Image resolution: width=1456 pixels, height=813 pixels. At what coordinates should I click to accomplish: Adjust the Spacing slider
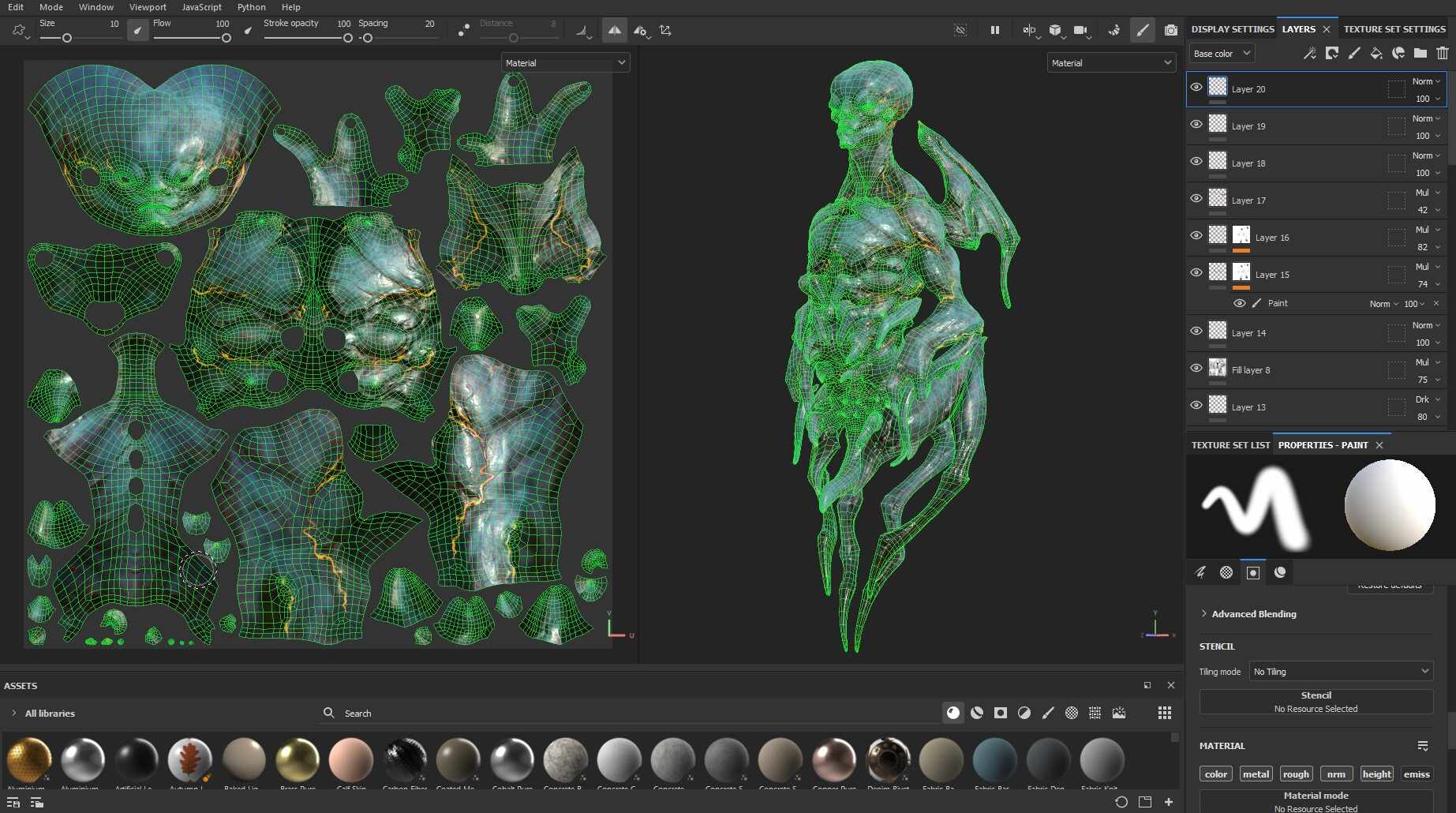click(x=399, y=38)
